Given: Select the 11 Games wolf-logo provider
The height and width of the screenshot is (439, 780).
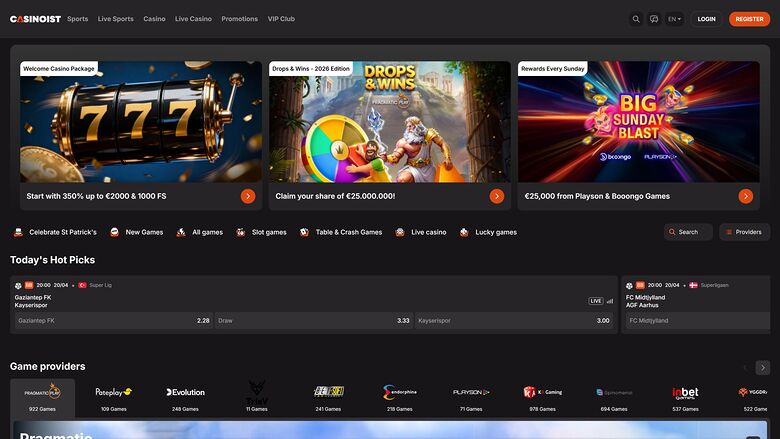Looking at the screenshot, I should tap(257, 398).
